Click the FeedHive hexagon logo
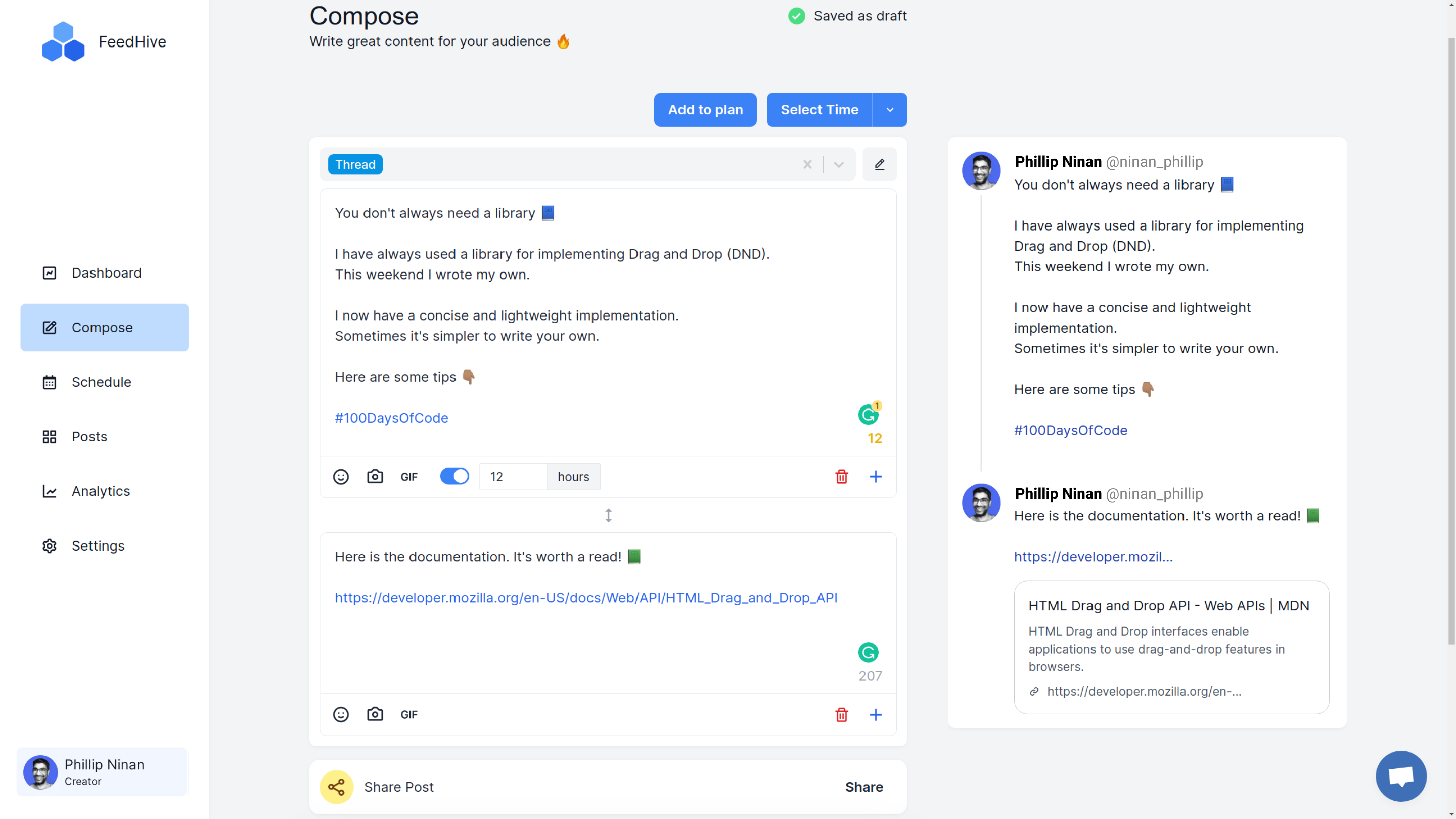This screenshot has width=1456, height=819. point(63,42)
